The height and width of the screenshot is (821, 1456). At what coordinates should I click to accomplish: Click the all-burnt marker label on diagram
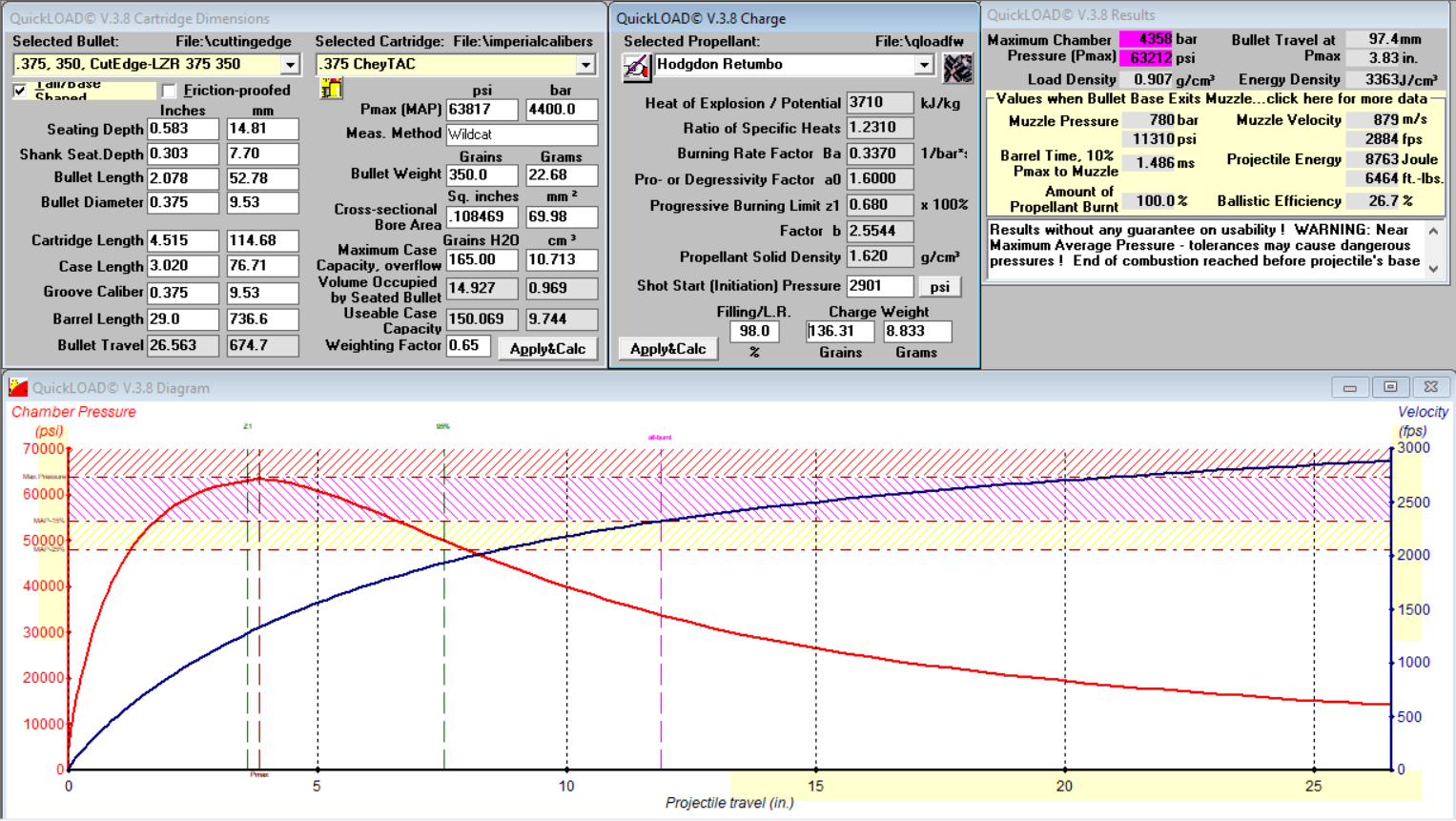(x=660, y=438)
